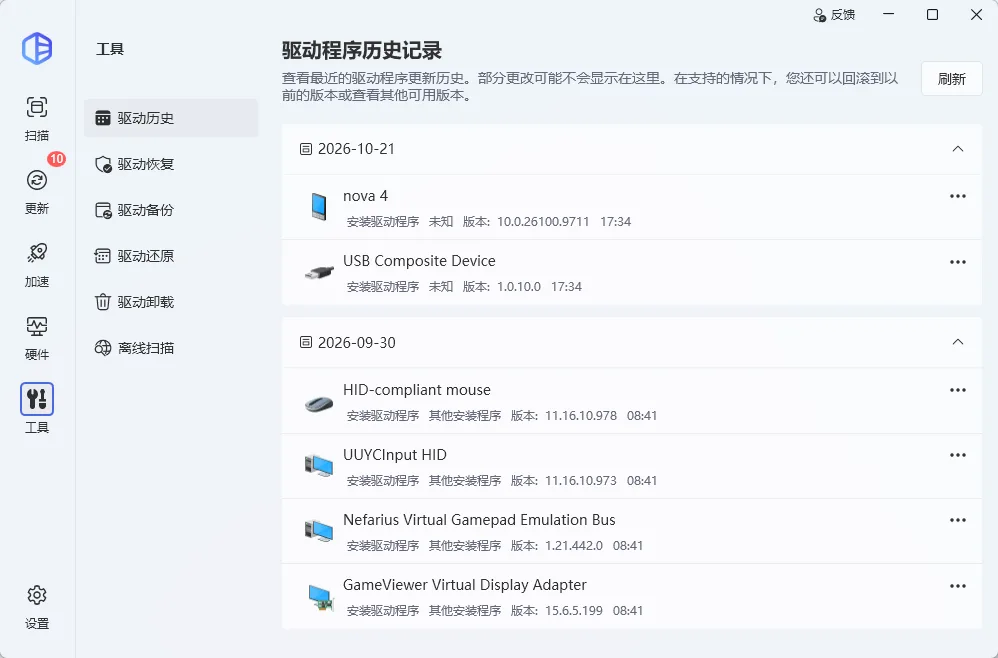Screen dimensions: 998x658
Task: Open more options for UUYCInput HID
Action: [958, 455]
